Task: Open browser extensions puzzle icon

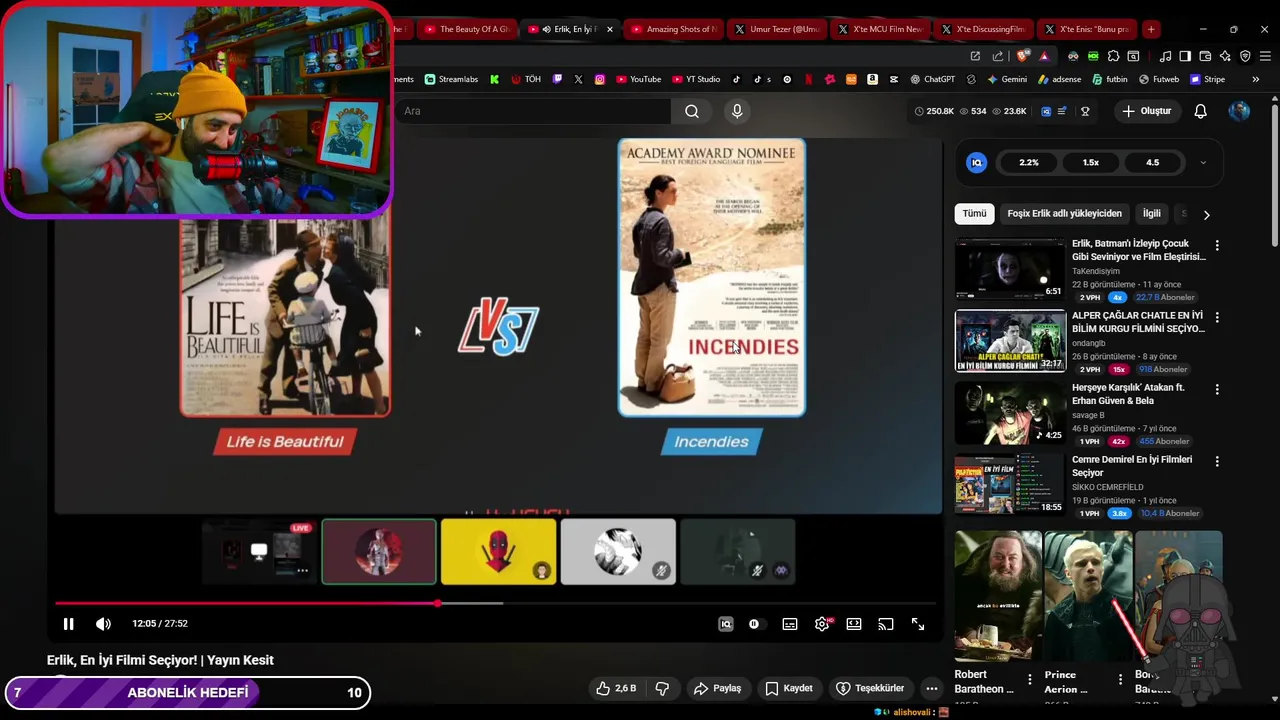Action: point(1113,56)
